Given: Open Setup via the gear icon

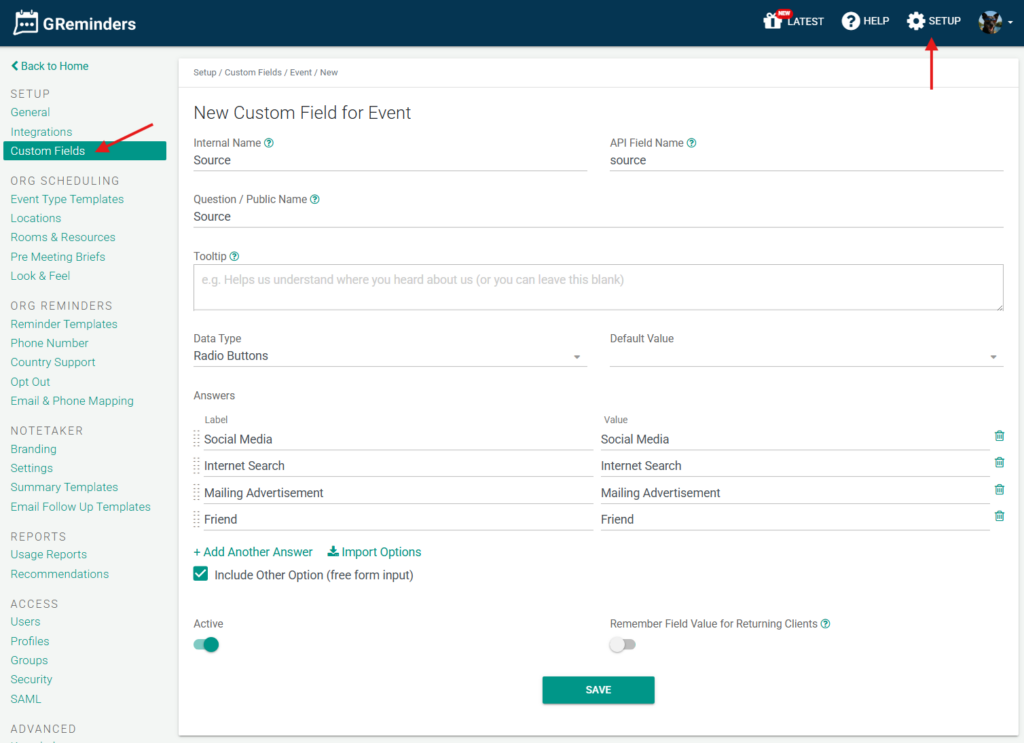Looking at the screenshot, I should 916,21.
